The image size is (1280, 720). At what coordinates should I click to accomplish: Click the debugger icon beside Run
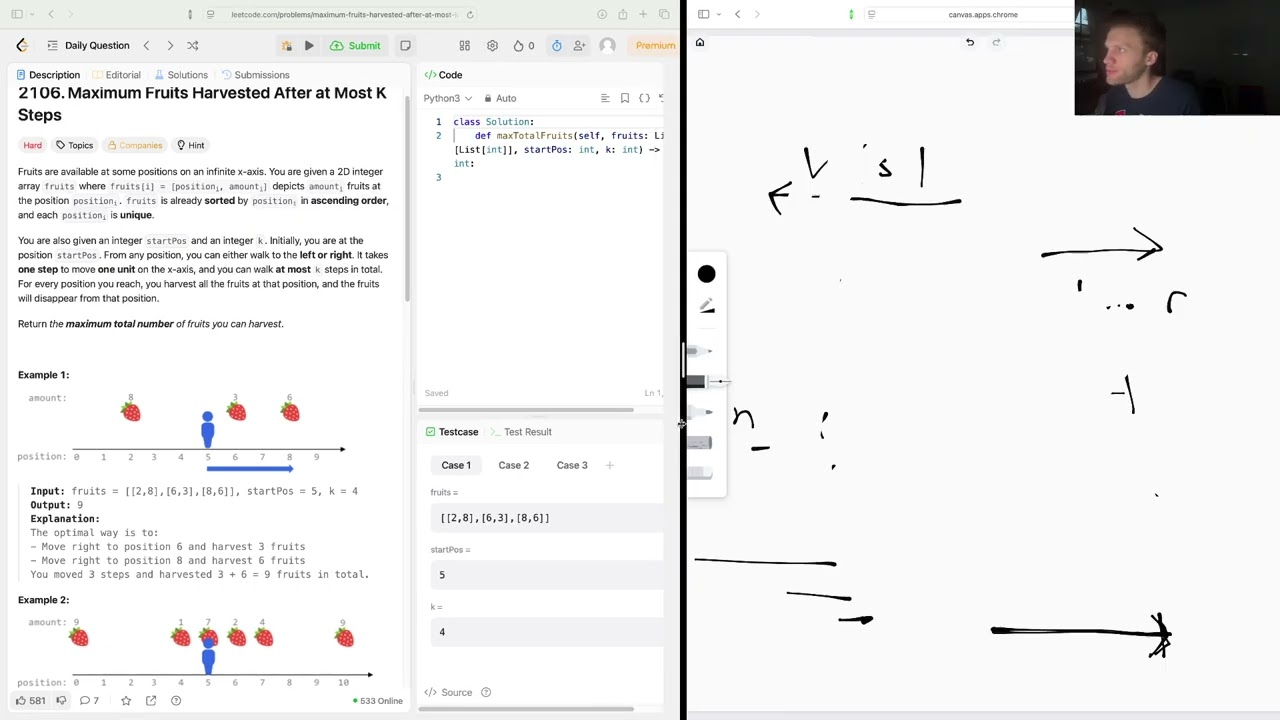pos(286,45)
